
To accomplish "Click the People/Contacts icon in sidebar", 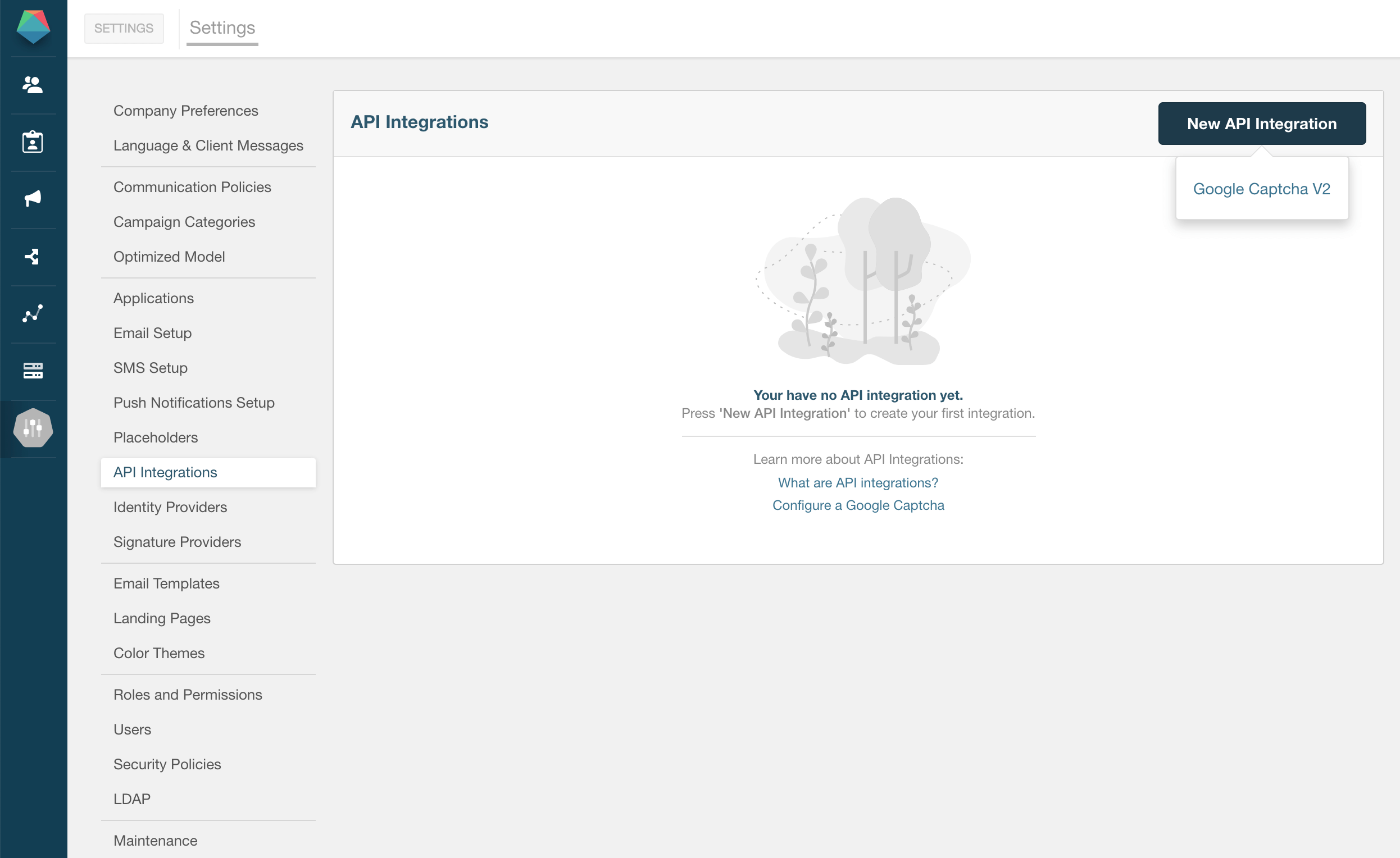I will click(x=33, y=84).
